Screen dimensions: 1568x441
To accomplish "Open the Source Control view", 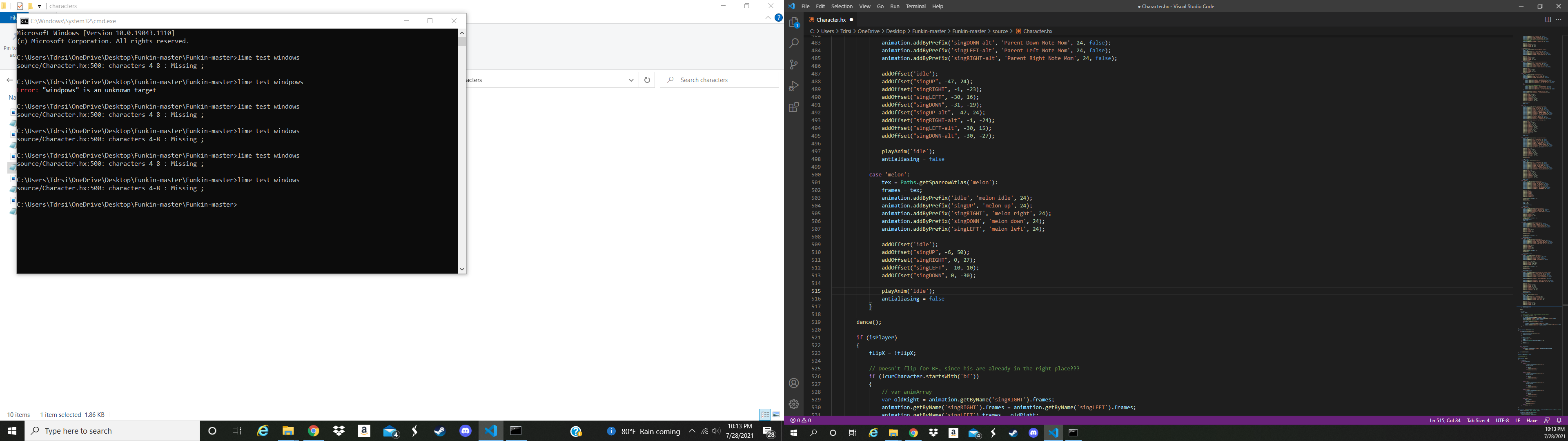I will (794, 65).
